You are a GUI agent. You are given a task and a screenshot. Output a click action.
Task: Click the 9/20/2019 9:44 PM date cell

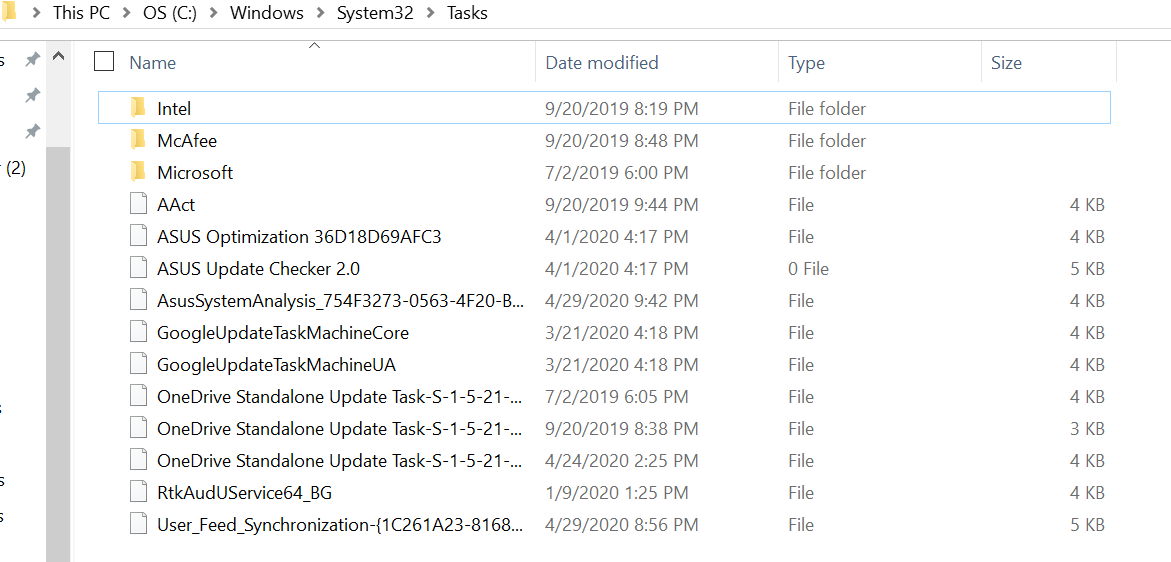click(621, 205)
